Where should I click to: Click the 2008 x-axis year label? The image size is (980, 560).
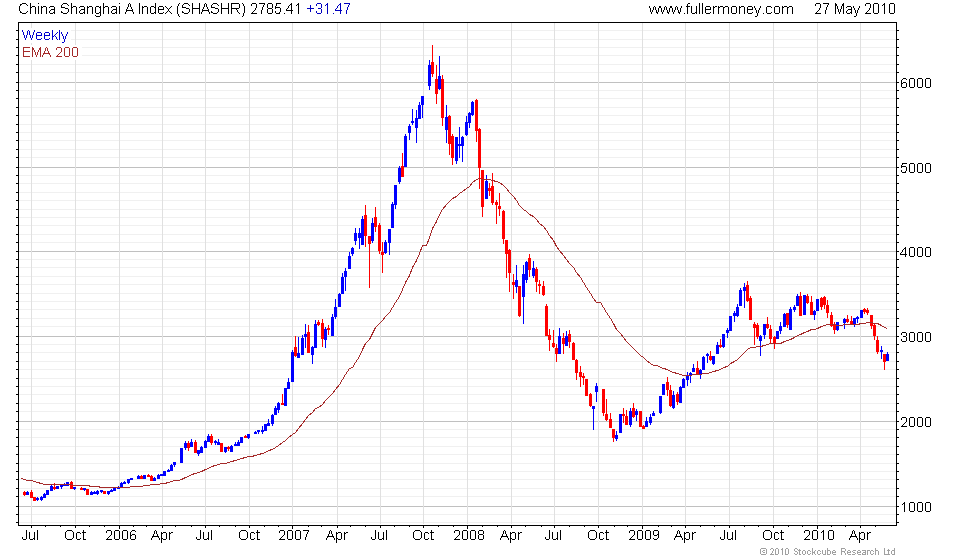tap(469, 536)
